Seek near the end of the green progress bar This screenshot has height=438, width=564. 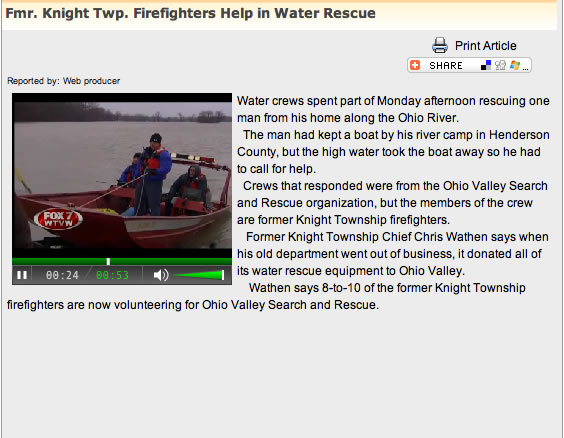tap(225, 261)
